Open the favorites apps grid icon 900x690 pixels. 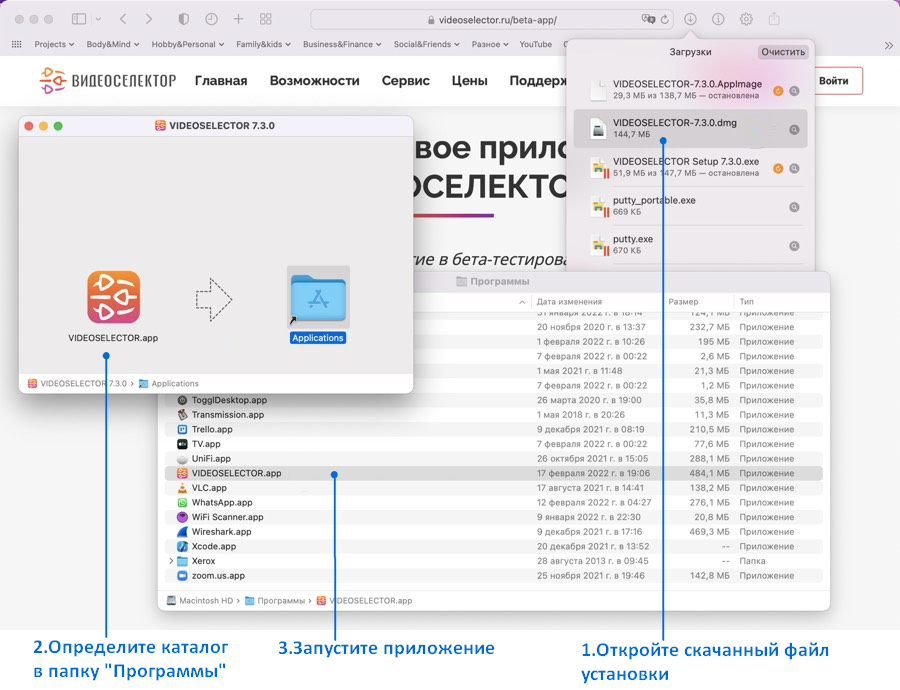coord(17,44)
